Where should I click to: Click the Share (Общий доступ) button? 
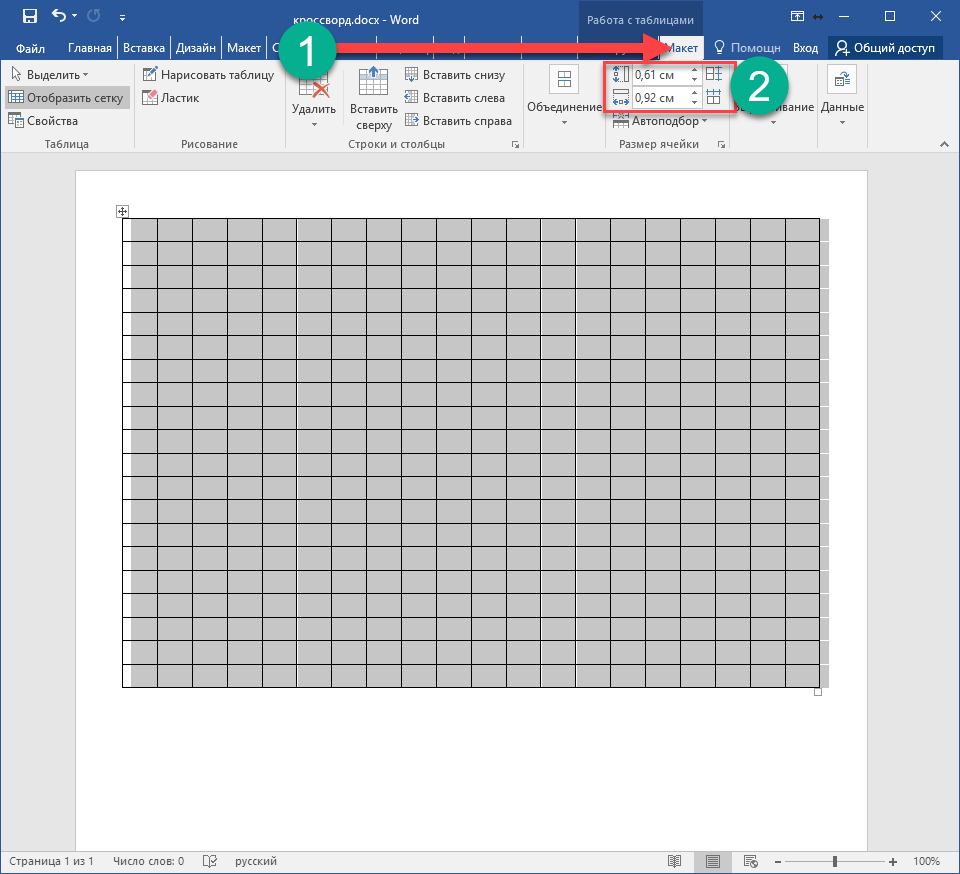[x=885, y=48]
